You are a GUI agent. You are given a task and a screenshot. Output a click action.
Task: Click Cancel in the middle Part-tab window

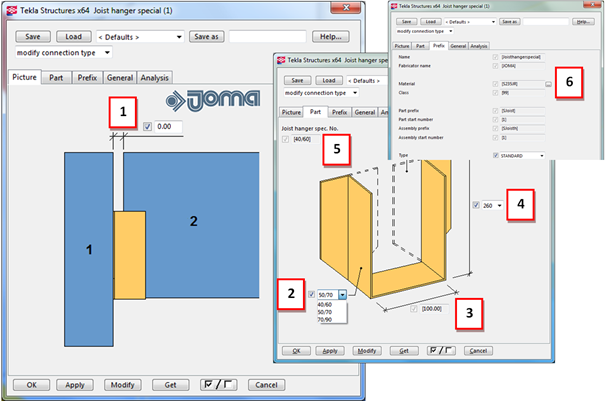[x=478, y=350]
